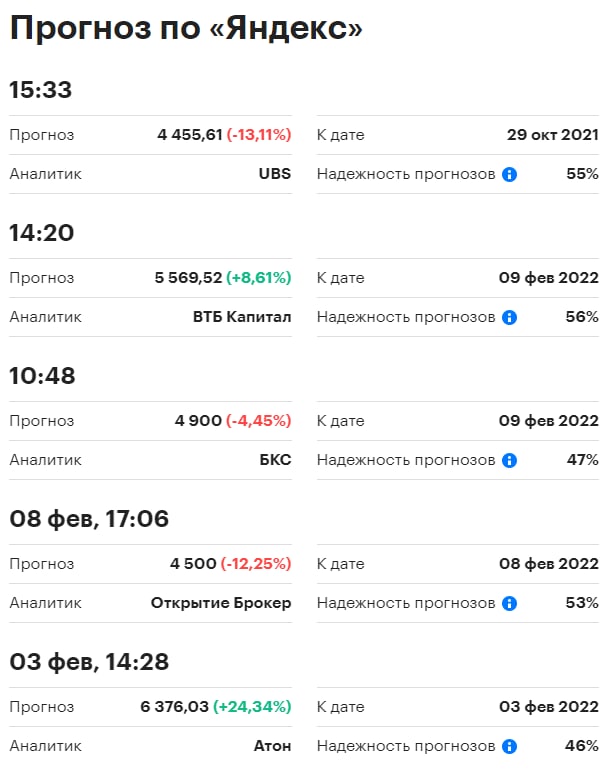
Task: Click forecast value 4 500 (-12,25%)
Action: click(x=230, y=564)
